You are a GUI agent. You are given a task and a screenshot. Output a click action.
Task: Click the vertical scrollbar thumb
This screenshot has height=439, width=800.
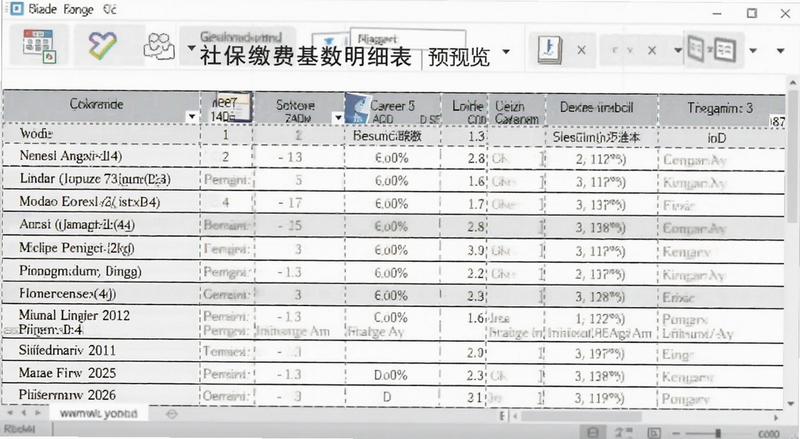(x=793, y=157)
